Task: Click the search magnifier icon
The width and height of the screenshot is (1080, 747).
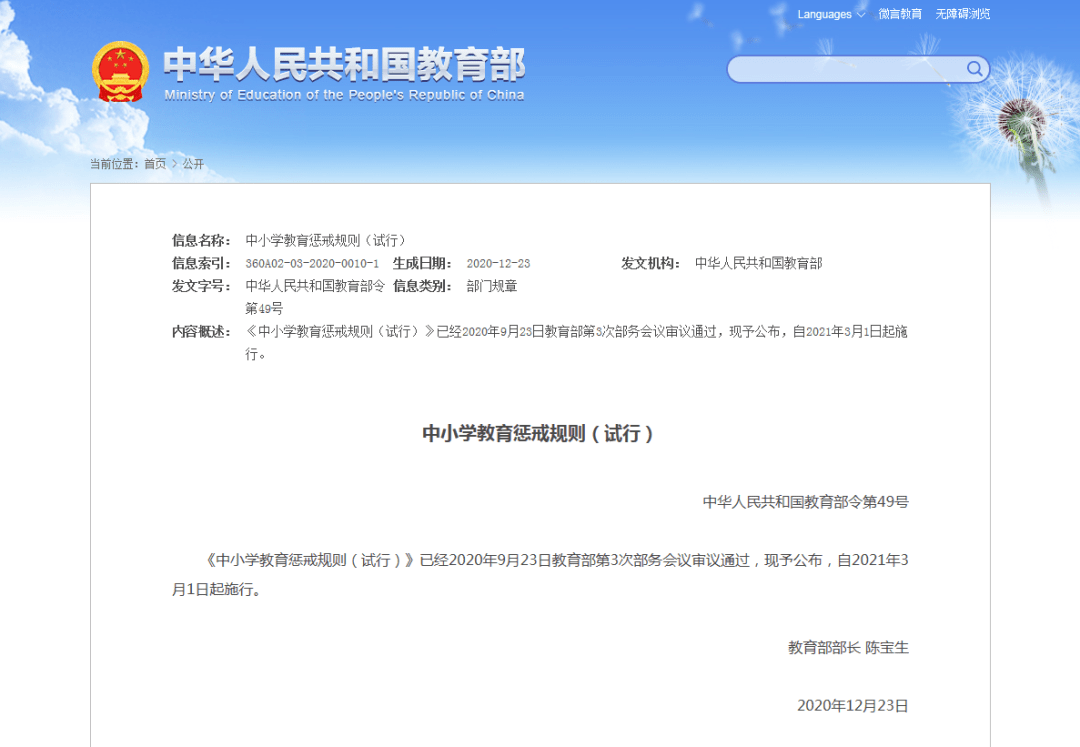Action: 974,69
